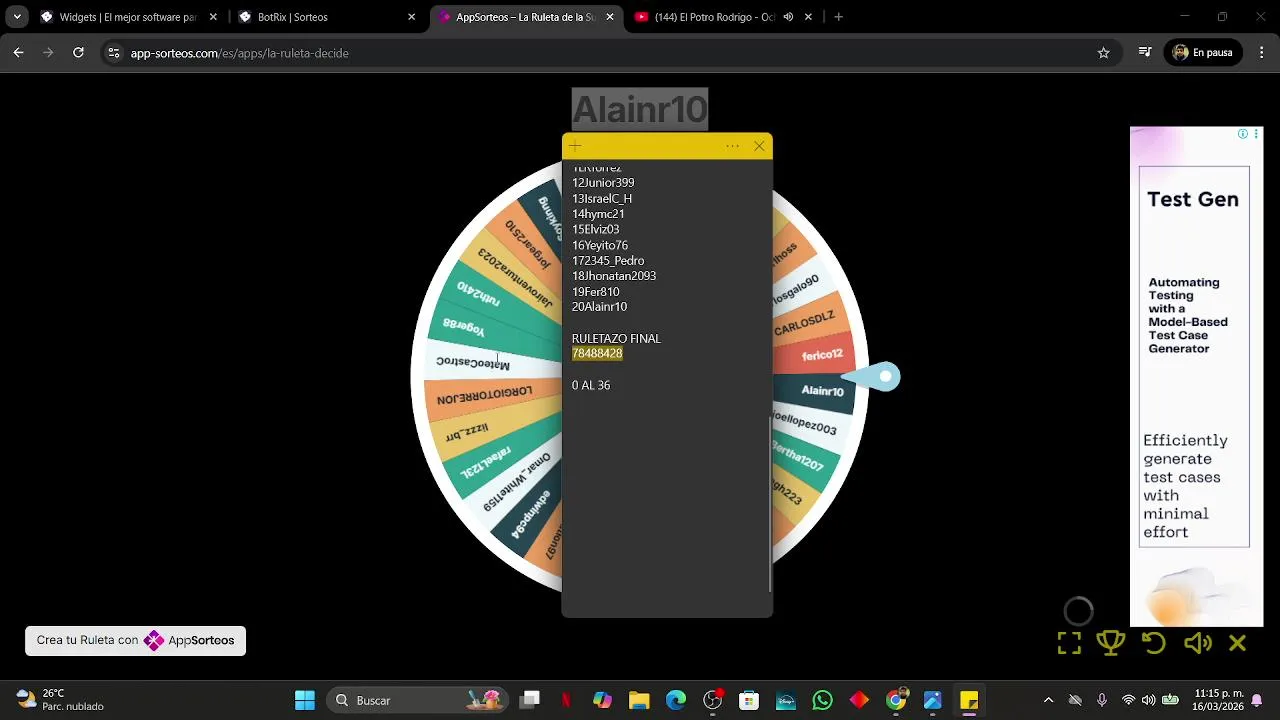Click the 20Alainr10 note entry
Image resolution: width=1280 pixels, height=720 pixels.
(x=599, y=307)
